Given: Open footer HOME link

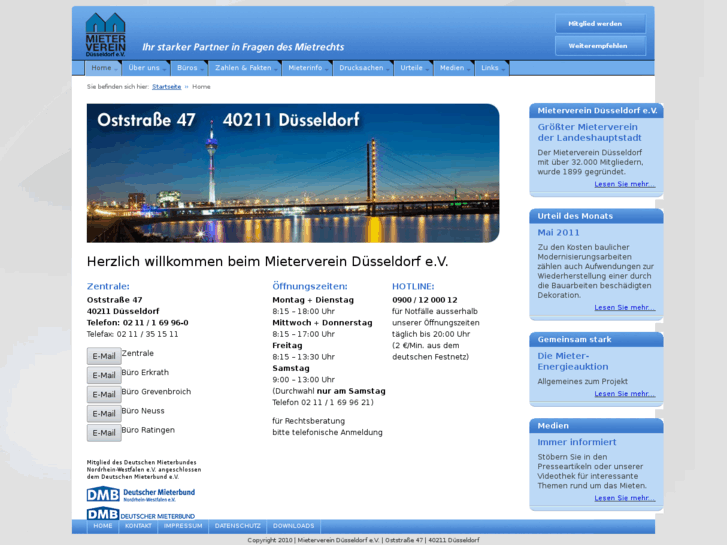Looking at the screenshot, I should click(x=103, y=526).
